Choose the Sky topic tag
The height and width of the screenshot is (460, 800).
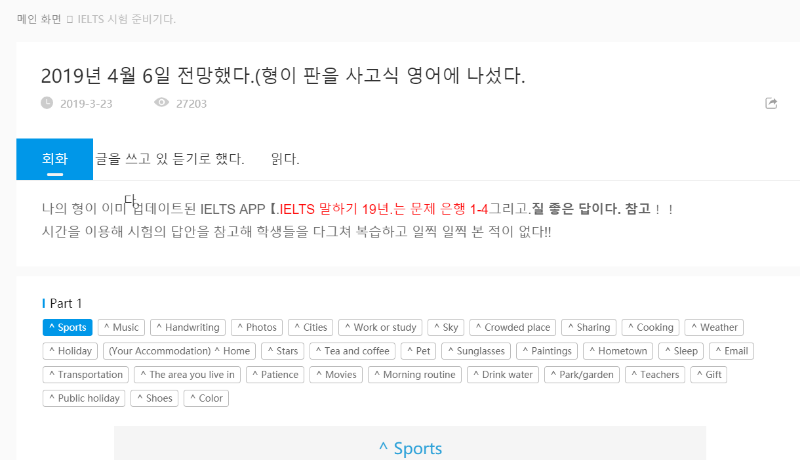445,327
